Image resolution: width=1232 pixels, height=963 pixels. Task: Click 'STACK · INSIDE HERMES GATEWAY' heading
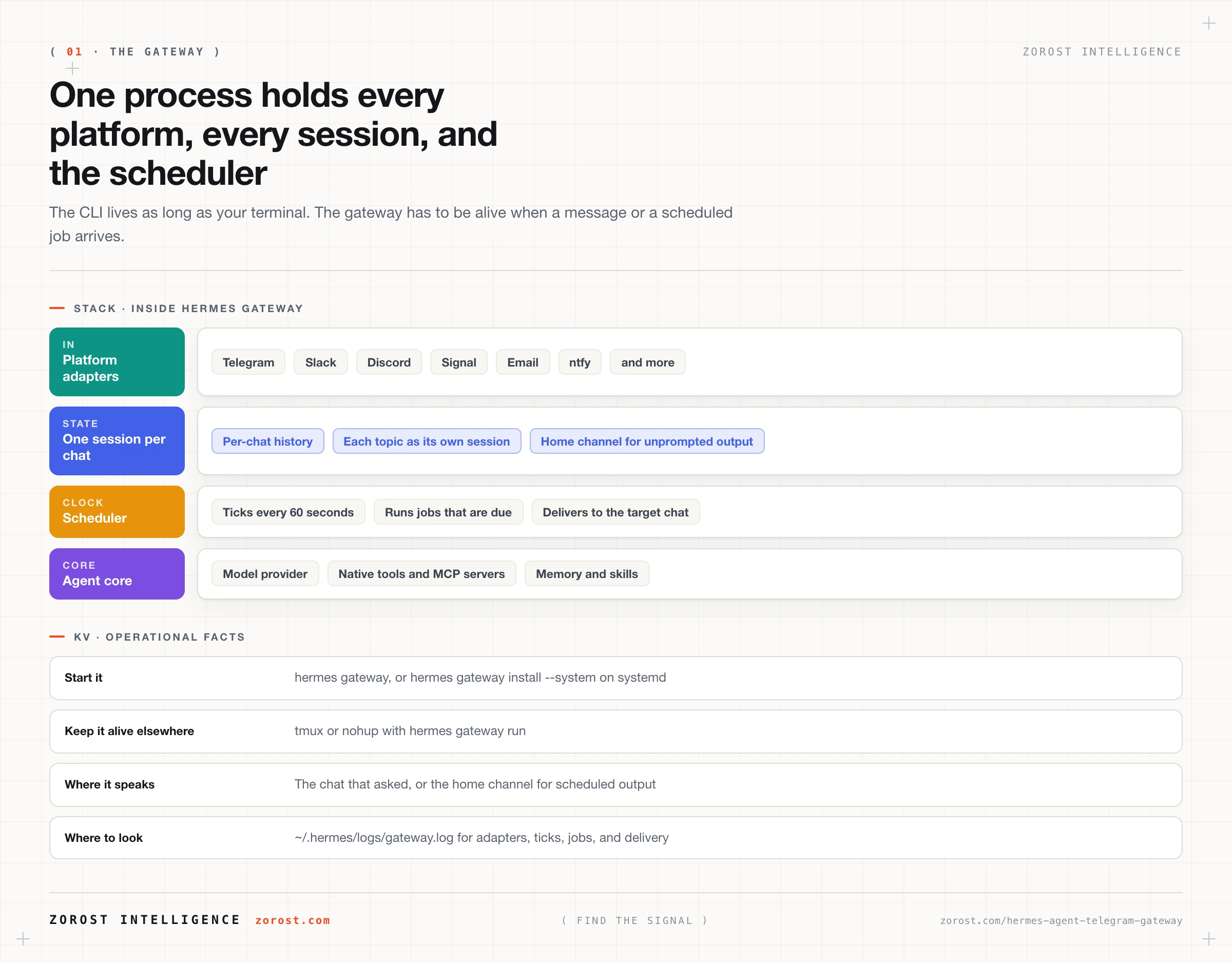188,309
